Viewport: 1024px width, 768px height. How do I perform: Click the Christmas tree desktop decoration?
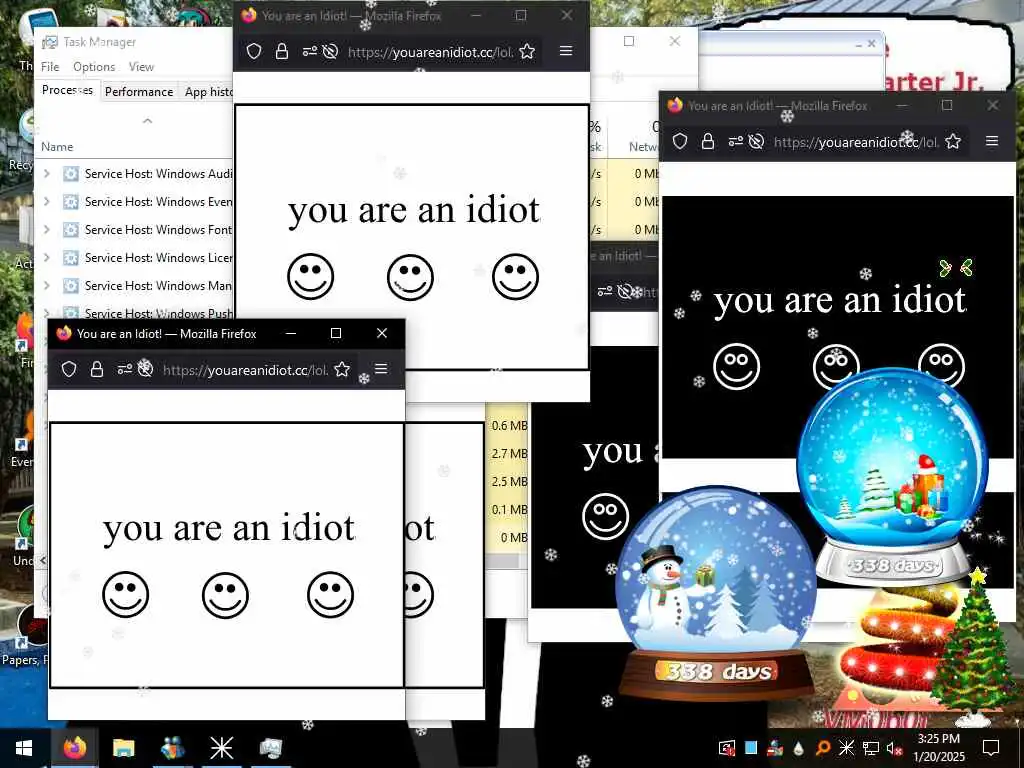(974, 647)
